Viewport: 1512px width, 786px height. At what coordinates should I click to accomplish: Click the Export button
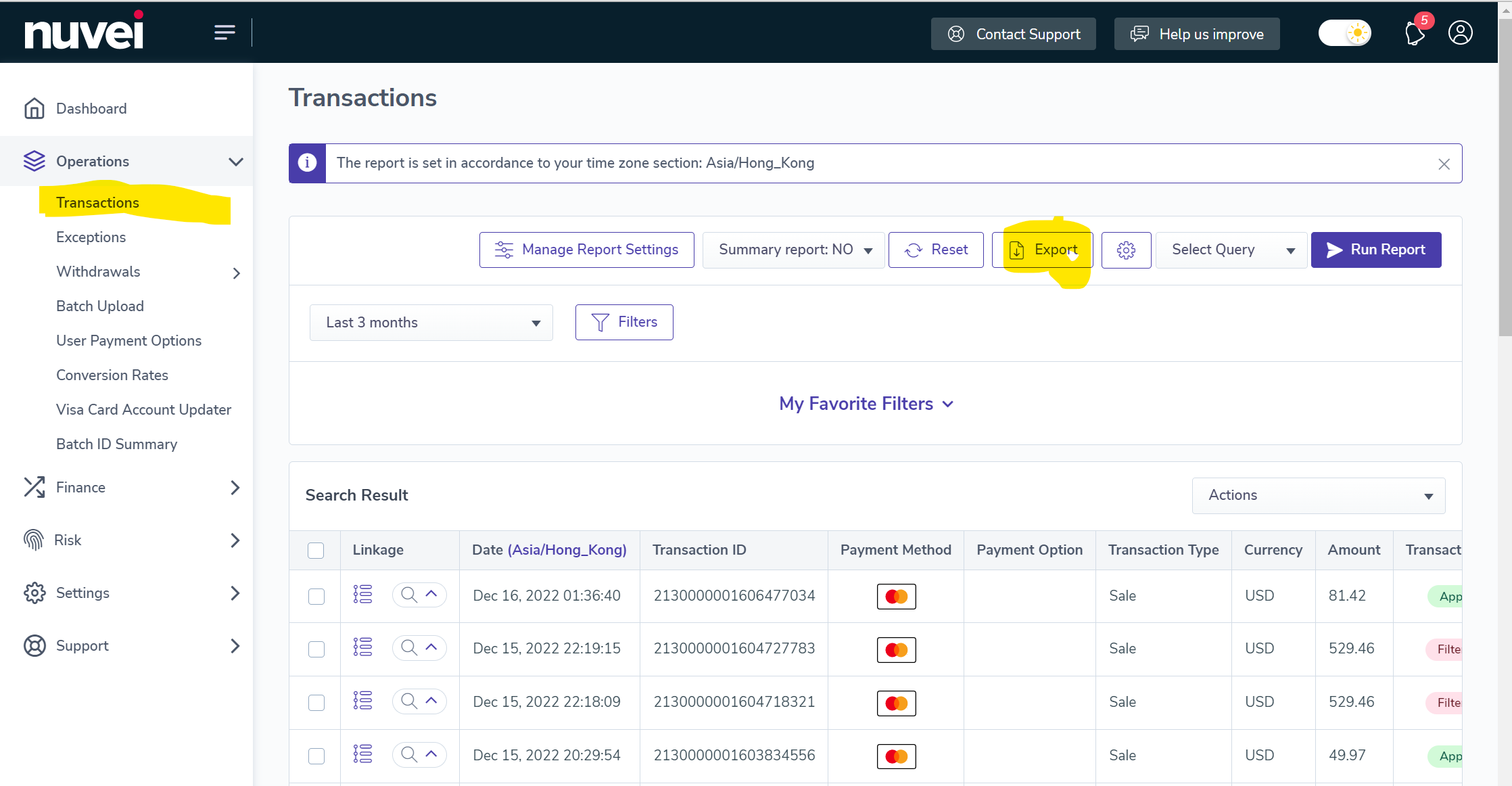point(1044,249)
